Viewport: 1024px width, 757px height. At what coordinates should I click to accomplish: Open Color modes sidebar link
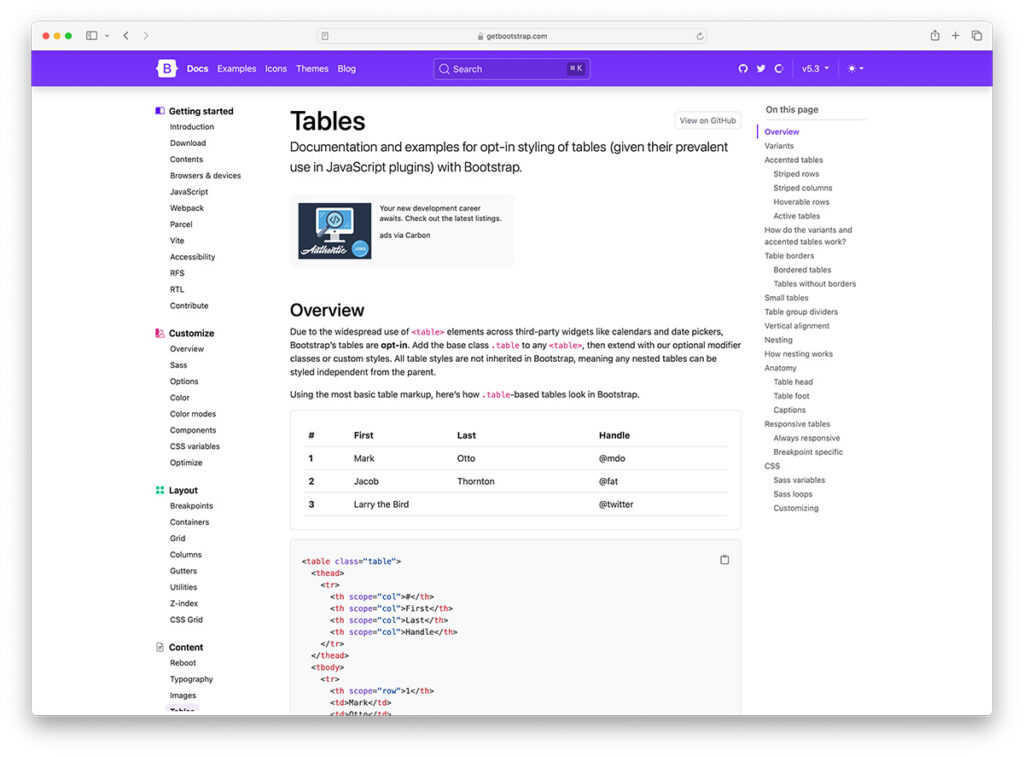pos(193,414)
